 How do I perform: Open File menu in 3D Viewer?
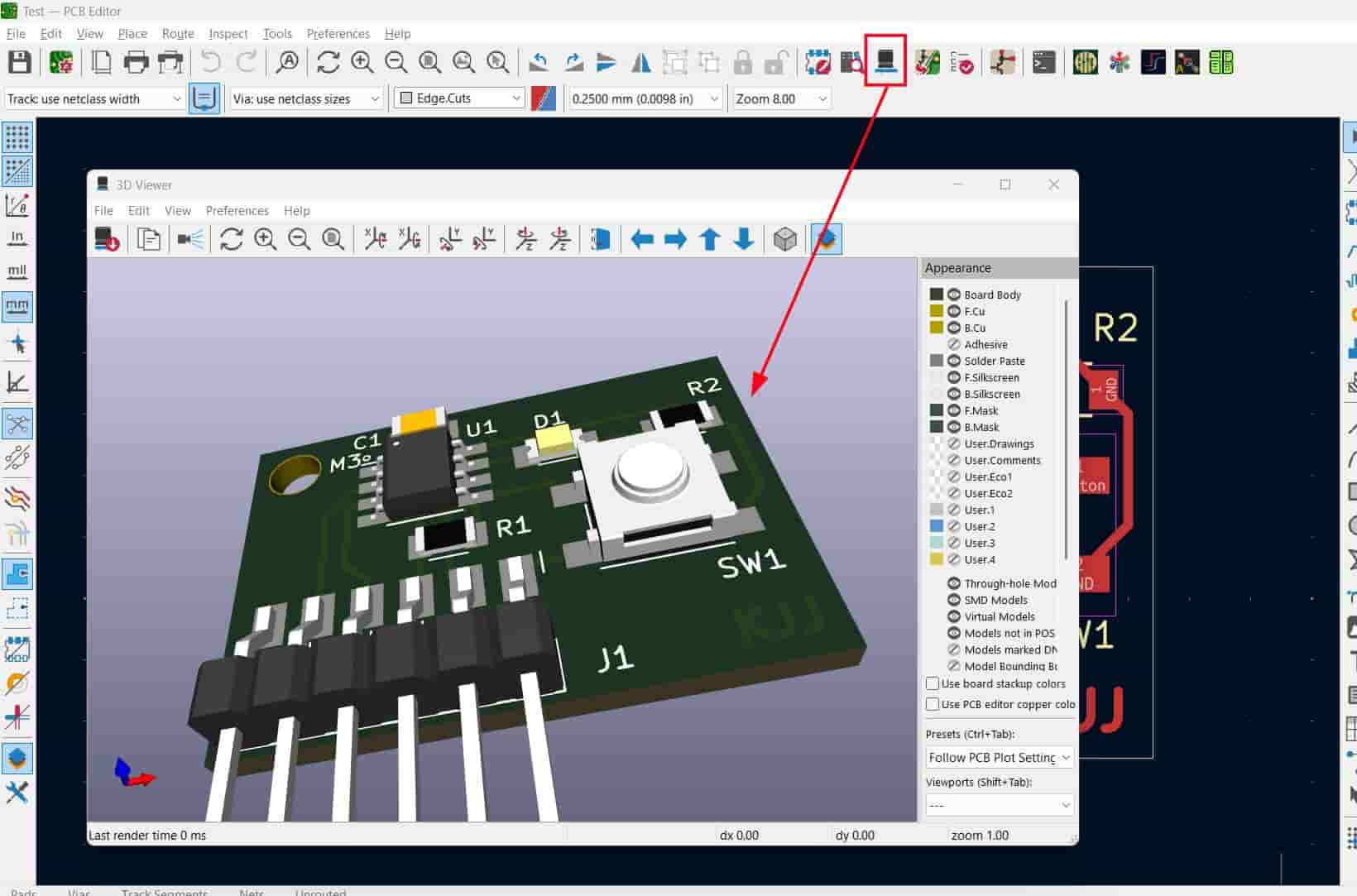pos(103,211)
